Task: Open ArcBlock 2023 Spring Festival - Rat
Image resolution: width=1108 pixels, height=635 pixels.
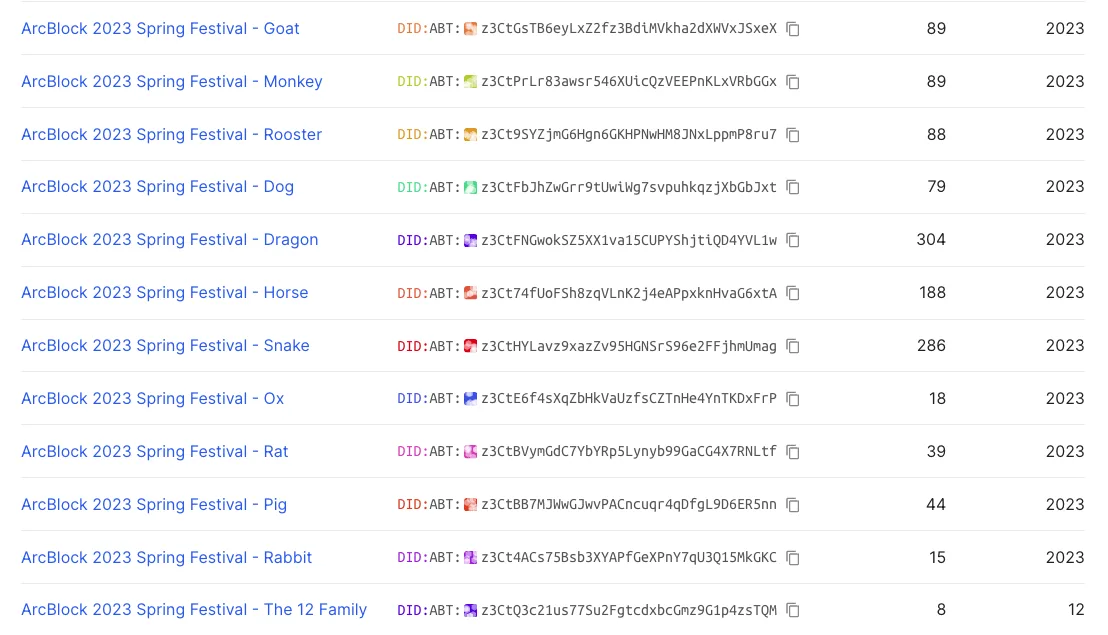Action: click(x=155, y=451)
